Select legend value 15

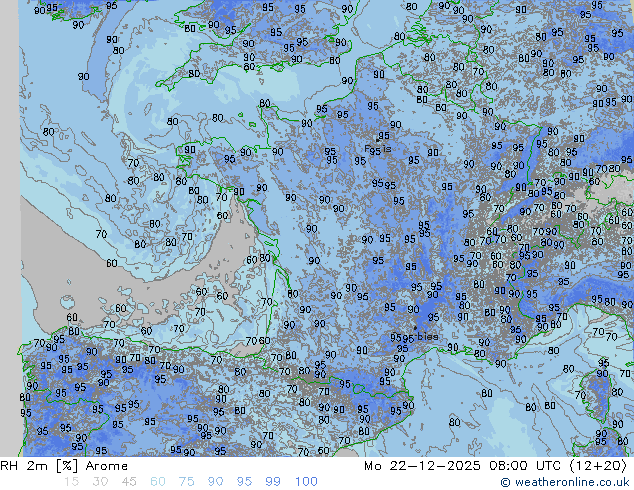(71, 482)
